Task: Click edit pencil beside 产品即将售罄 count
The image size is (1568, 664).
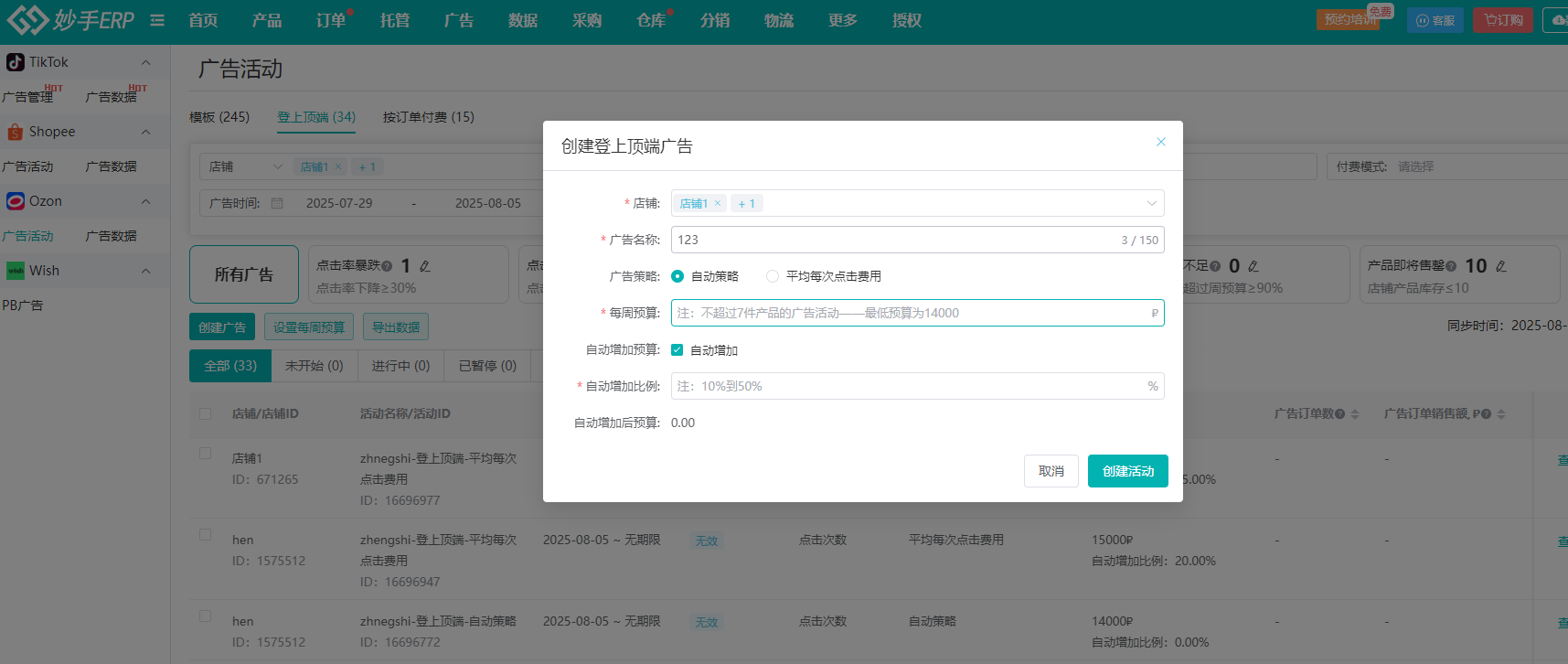Action: pos(1500,266)
